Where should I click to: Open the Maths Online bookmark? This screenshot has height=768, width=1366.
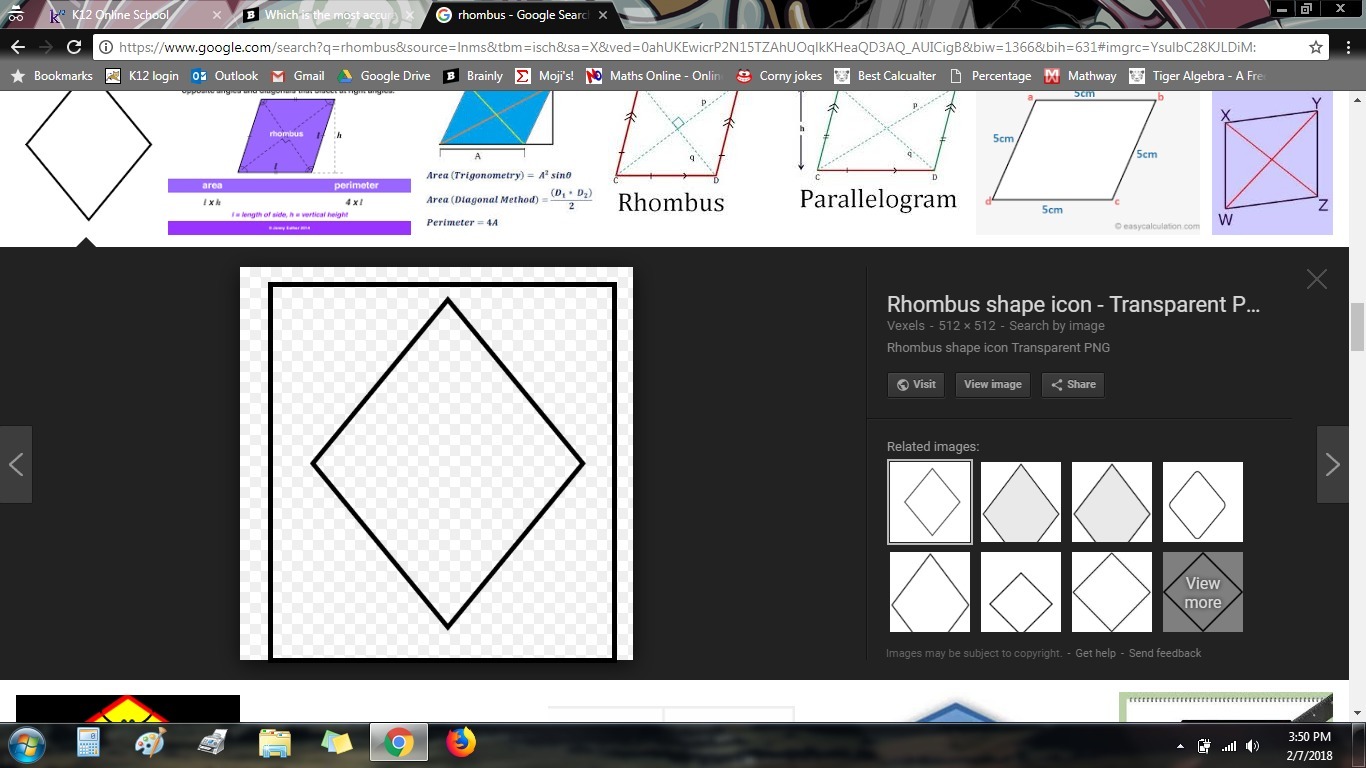tap(654, 76)
